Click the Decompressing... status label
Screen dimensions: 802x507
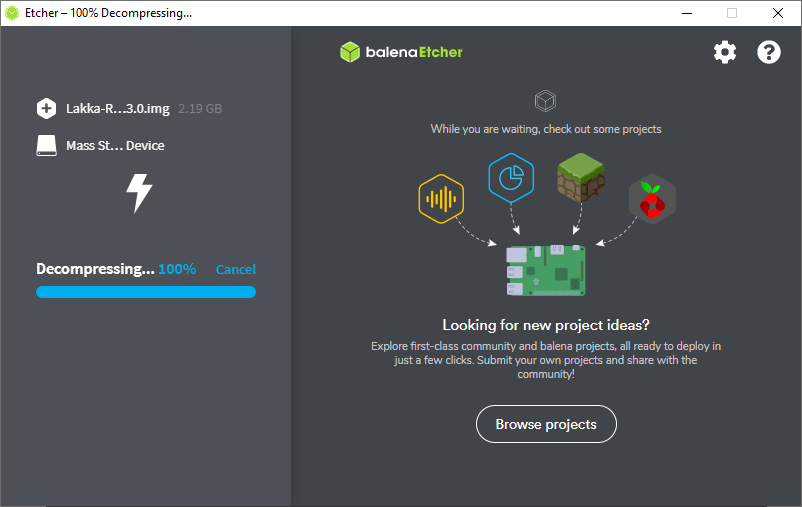coord(95,270)
